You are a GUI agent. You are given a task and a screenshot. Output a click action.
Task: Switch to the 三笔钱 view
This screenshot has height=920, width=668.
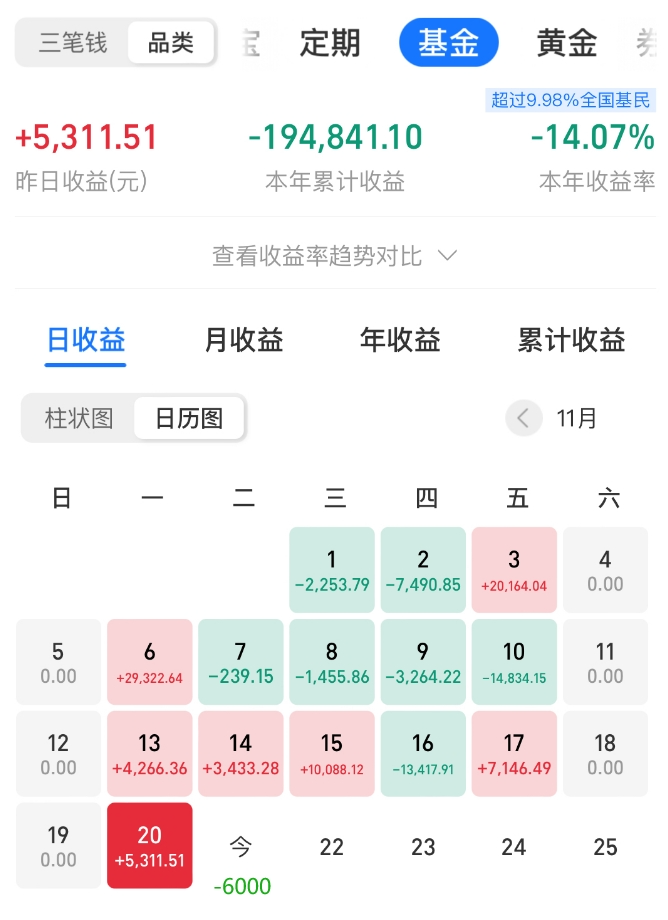tap(73, 43)
